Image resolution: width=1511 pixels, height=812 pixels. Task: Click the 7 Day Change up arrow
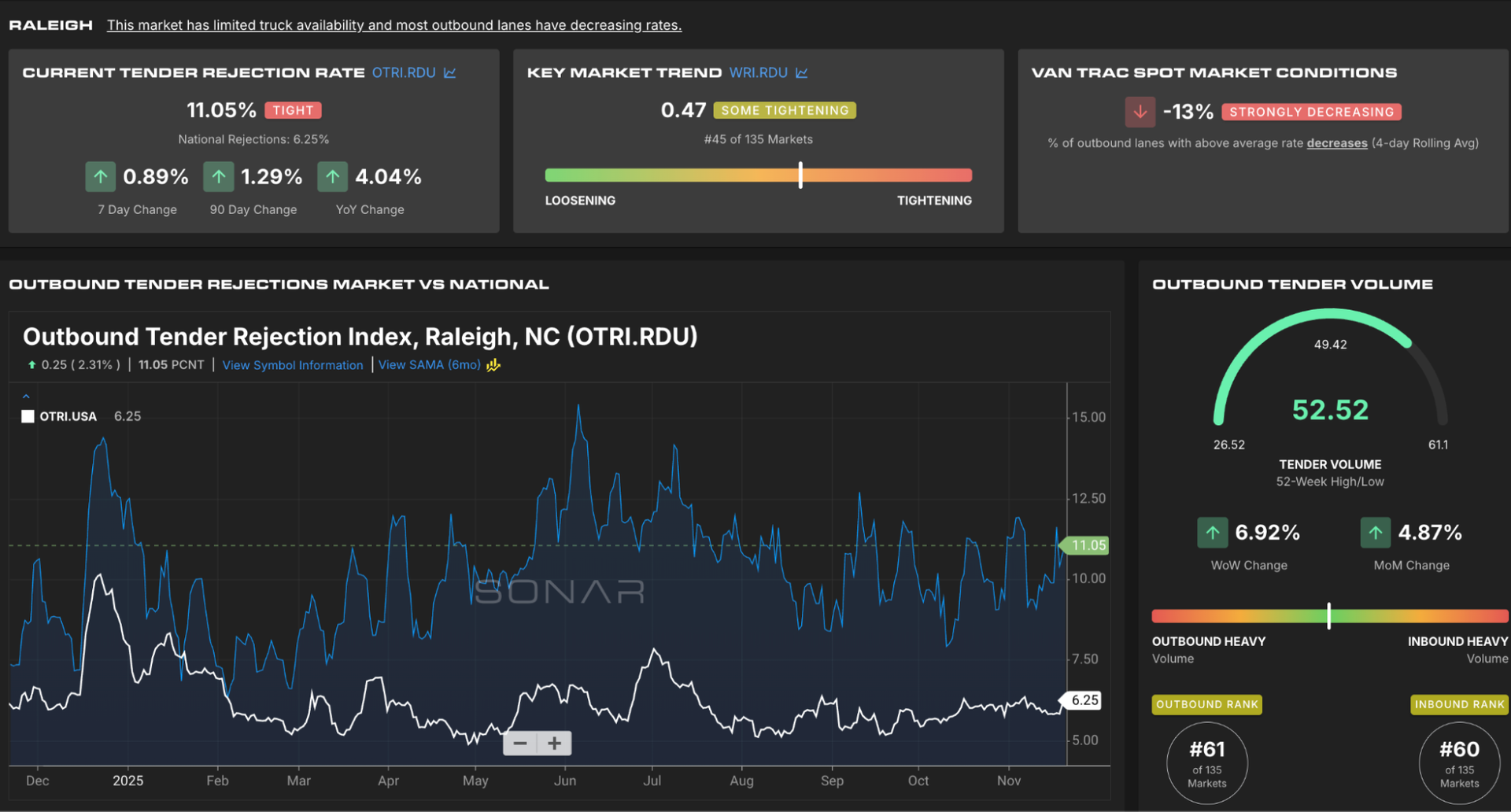(x=101, y=177)
